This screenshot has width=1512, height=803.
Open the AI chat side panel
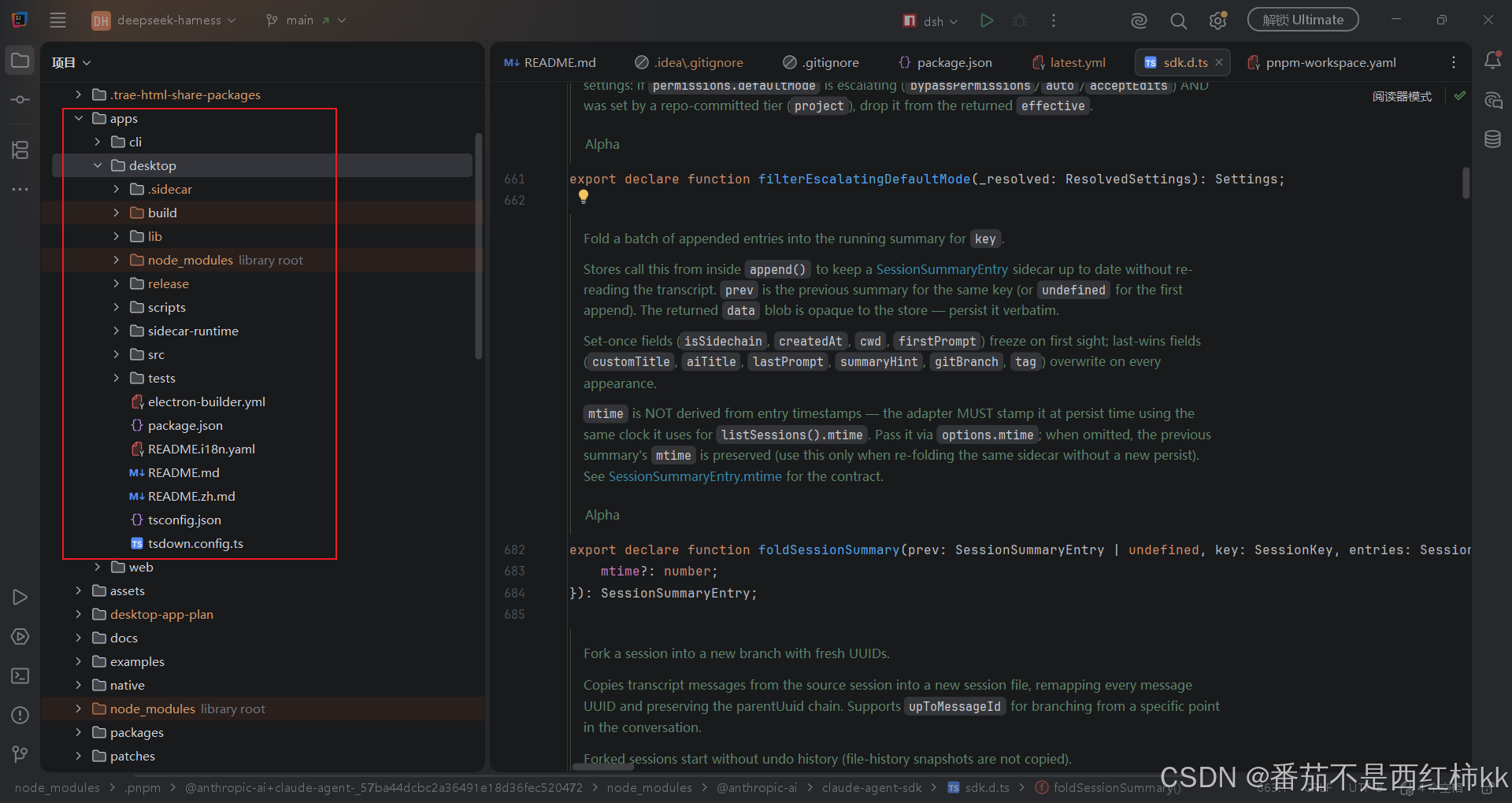click(x=1492, y=100)
